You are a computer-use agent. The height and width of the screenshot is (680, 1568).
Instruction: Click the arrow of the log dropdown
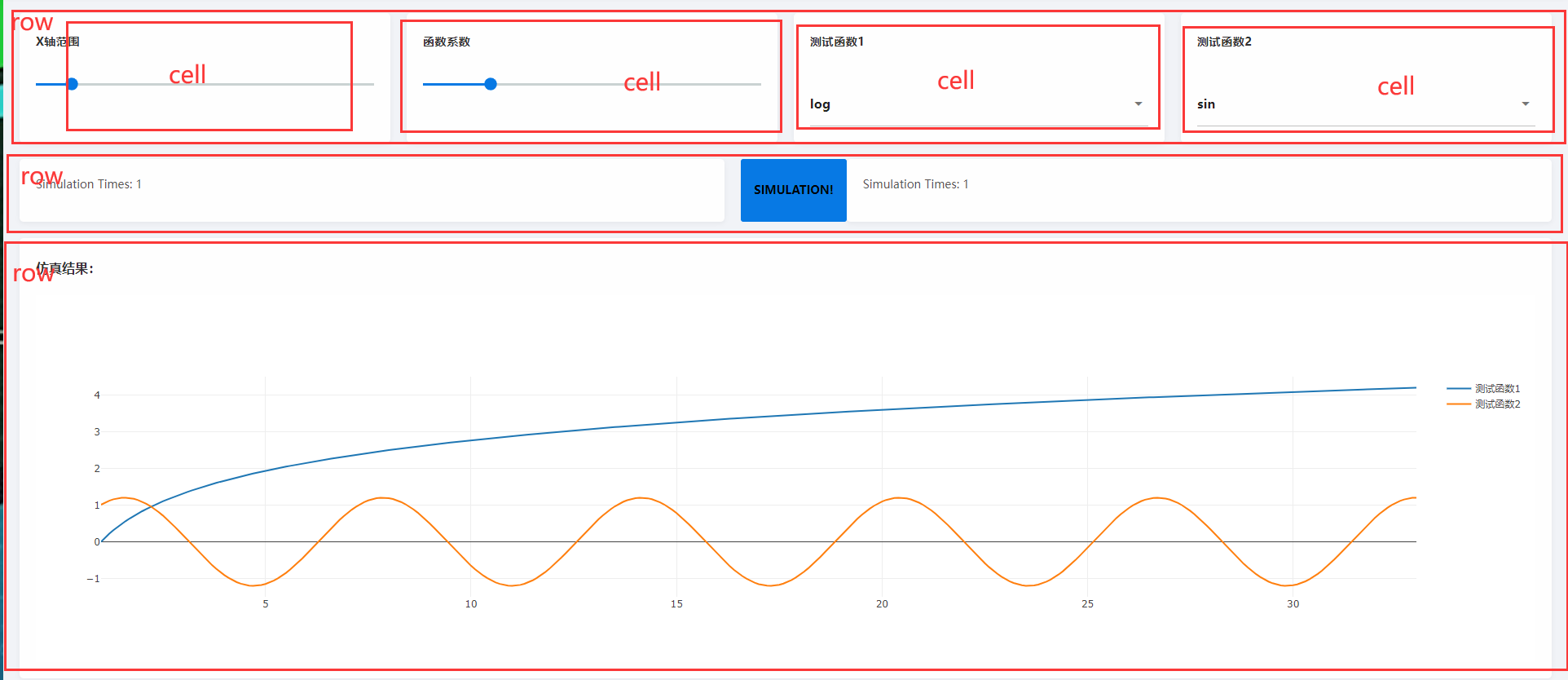click(1139, 104)
